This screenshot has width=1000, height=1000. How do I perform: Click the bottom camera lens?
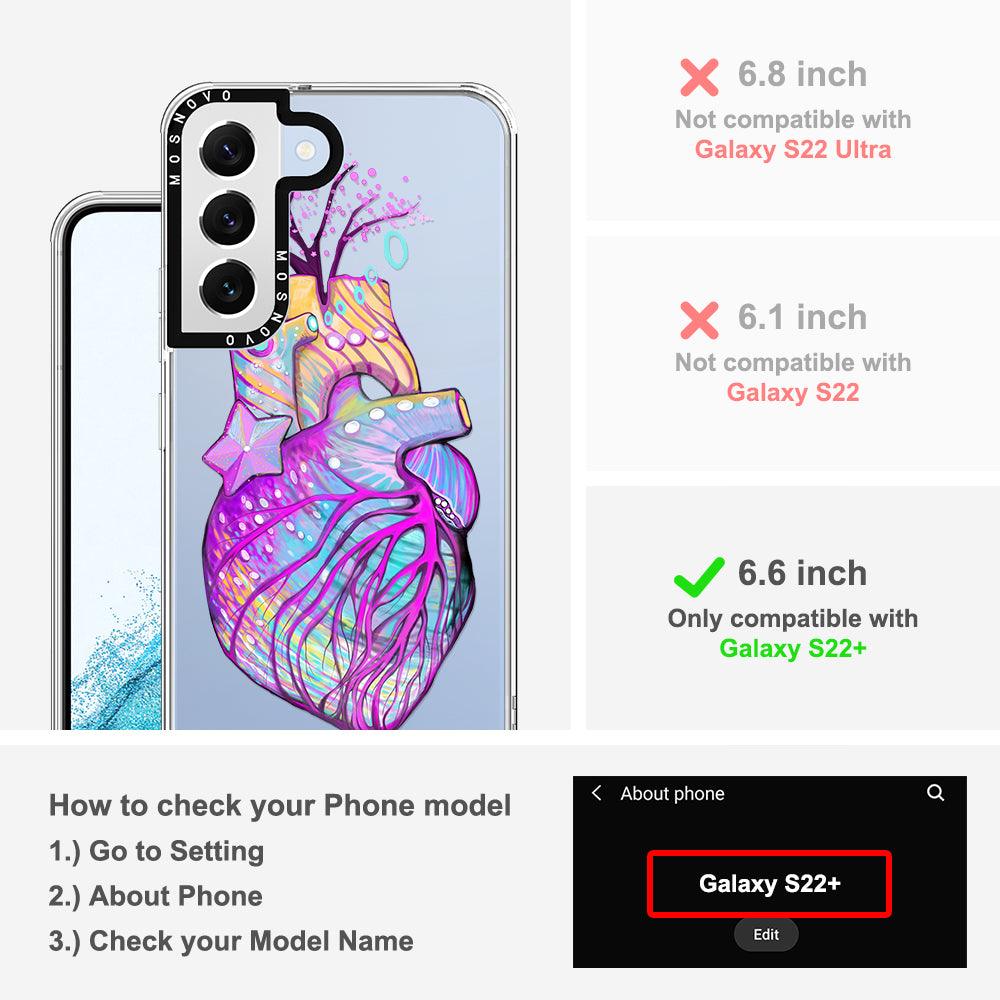228,287
